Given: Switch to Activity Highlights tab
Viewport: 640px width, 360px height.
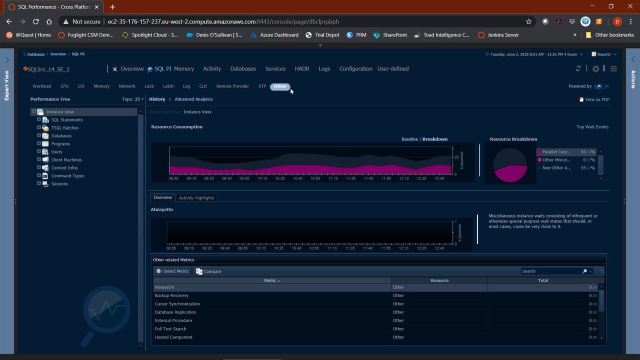Looking at the screenshot, I should [196, 198].
